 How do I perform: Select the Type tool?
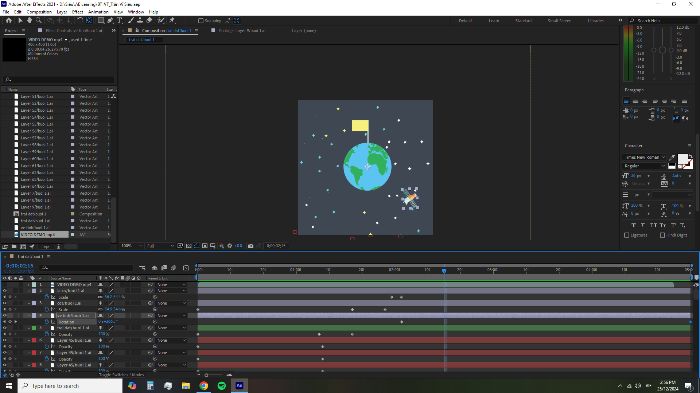120,21
